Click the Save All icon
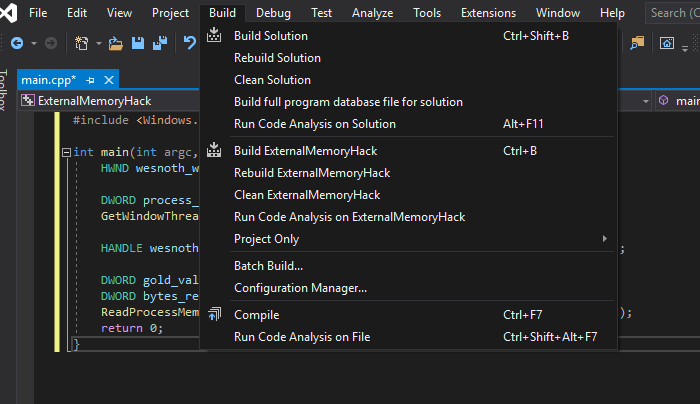700x404 pixels. 160,43
